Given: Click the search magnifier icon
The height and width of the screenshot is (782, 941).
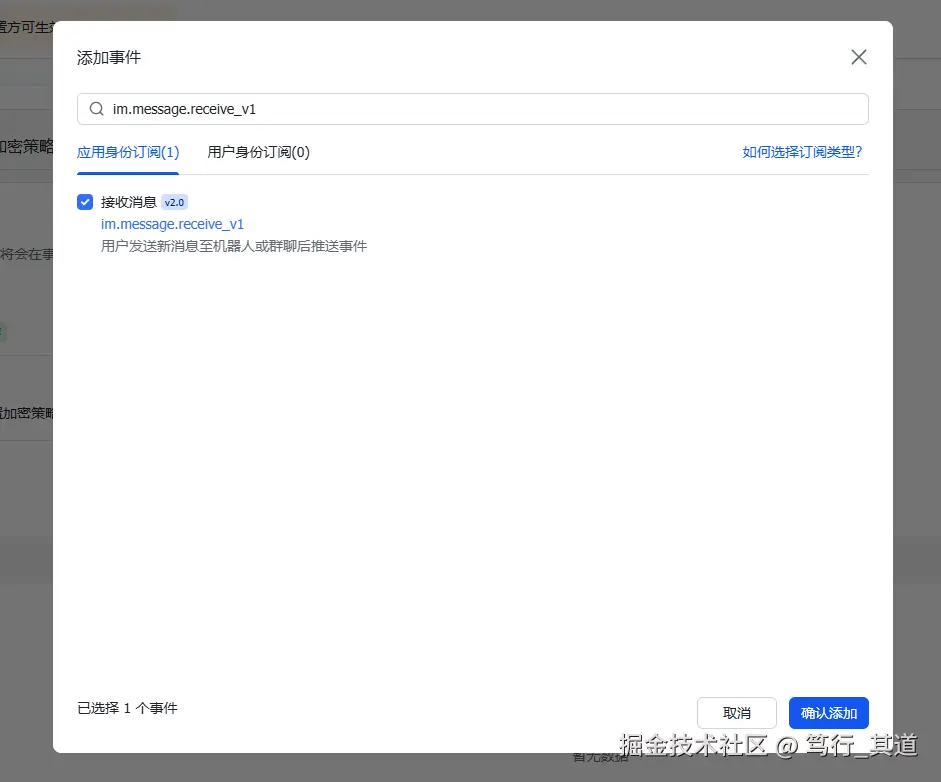Looking at the screenshot, I should pos(96,108).
